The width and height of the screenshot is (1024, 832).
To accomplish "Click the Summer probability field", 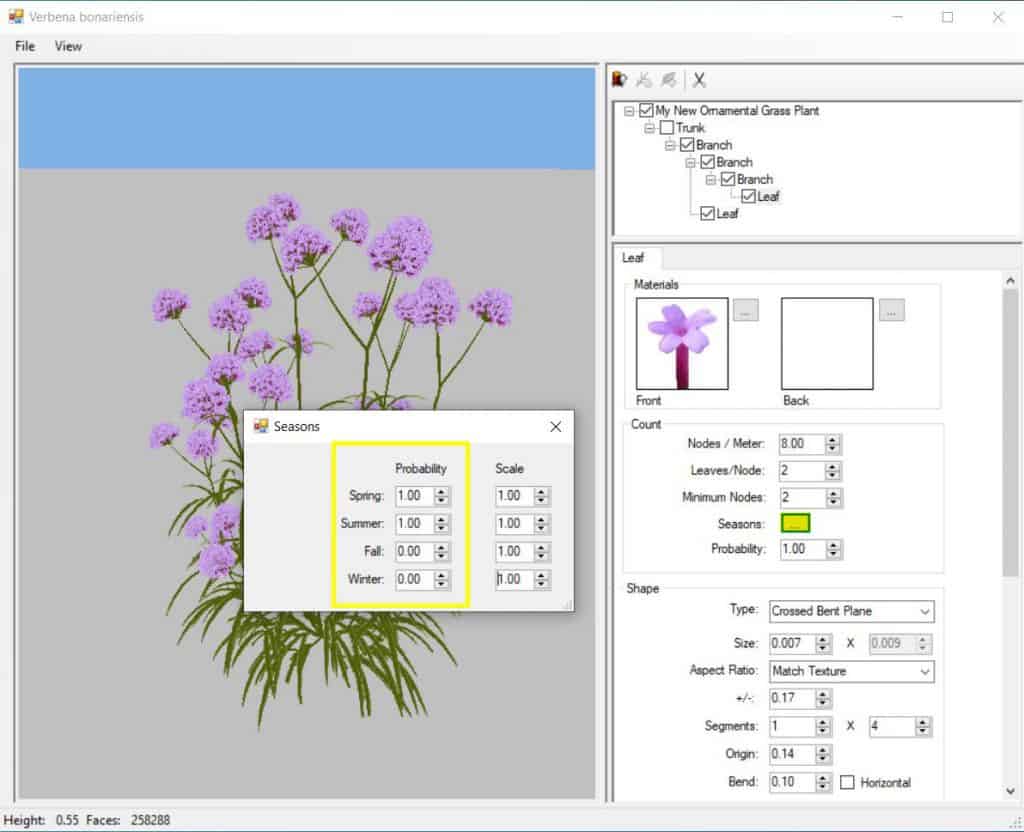I will [x=415, y=524].
